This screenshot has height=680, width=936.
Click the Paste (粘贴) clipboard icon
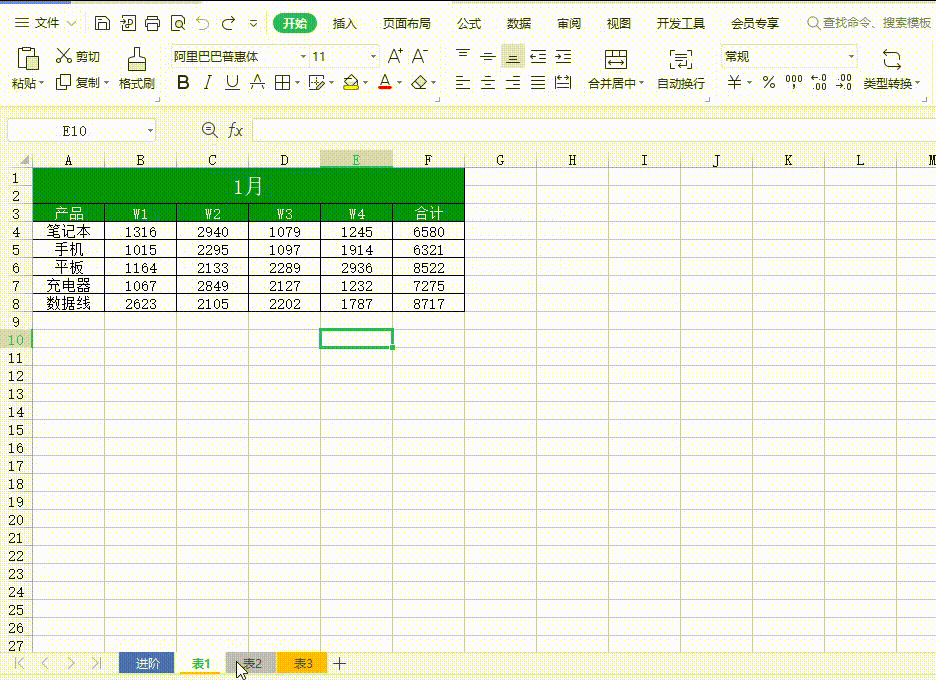[27, 59]
